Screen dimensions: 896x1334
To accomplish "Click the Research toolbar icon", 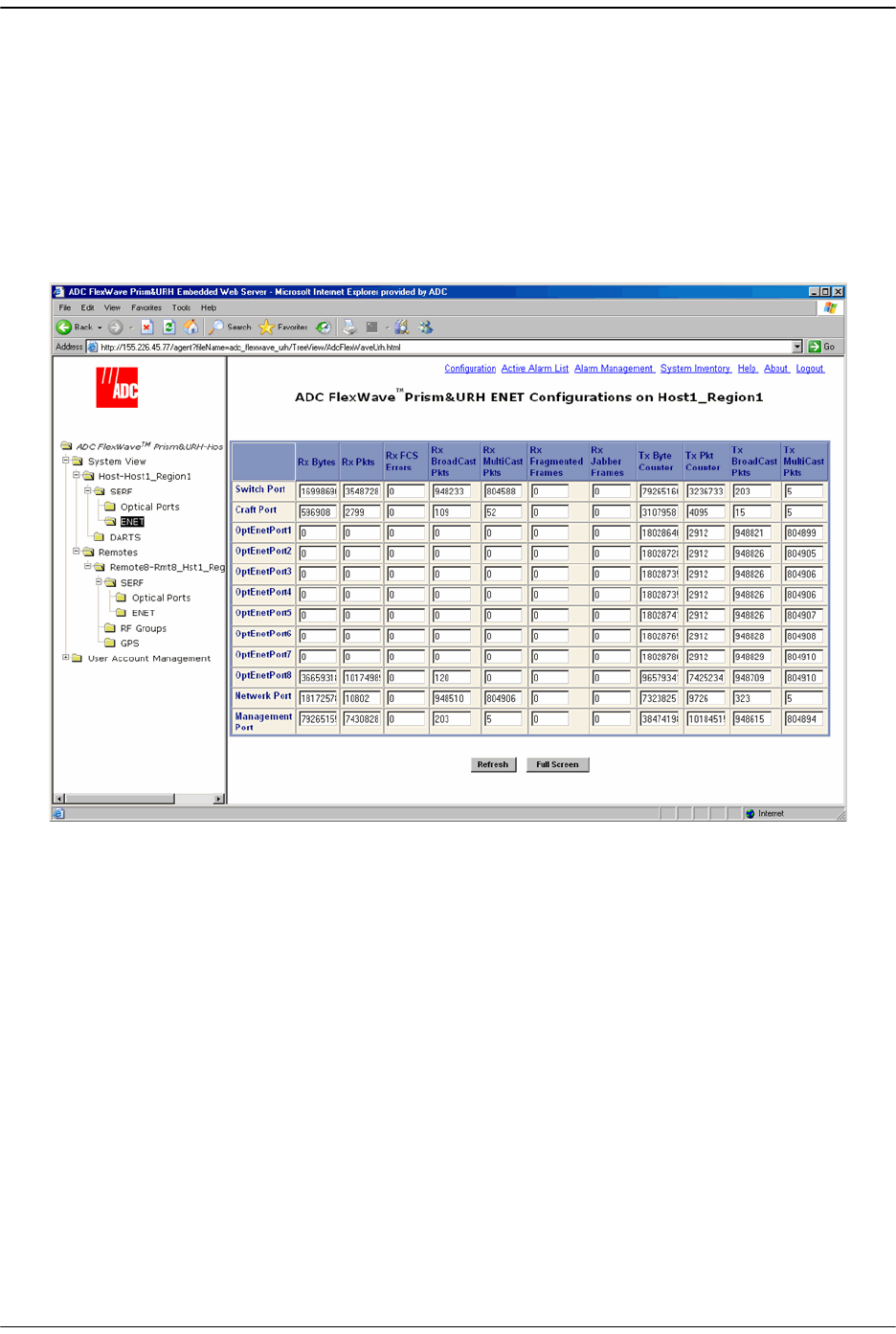I will [402, 328].
